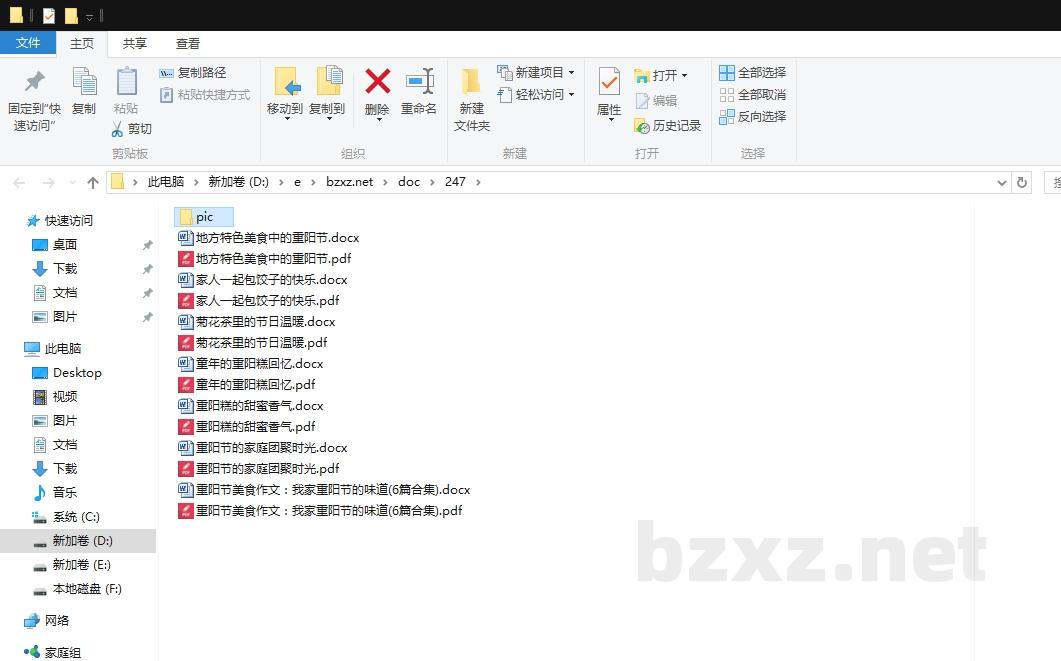Expand the address bar history dropdown
Viewport: 1061px width, 661px height.
pos(1003,182)
